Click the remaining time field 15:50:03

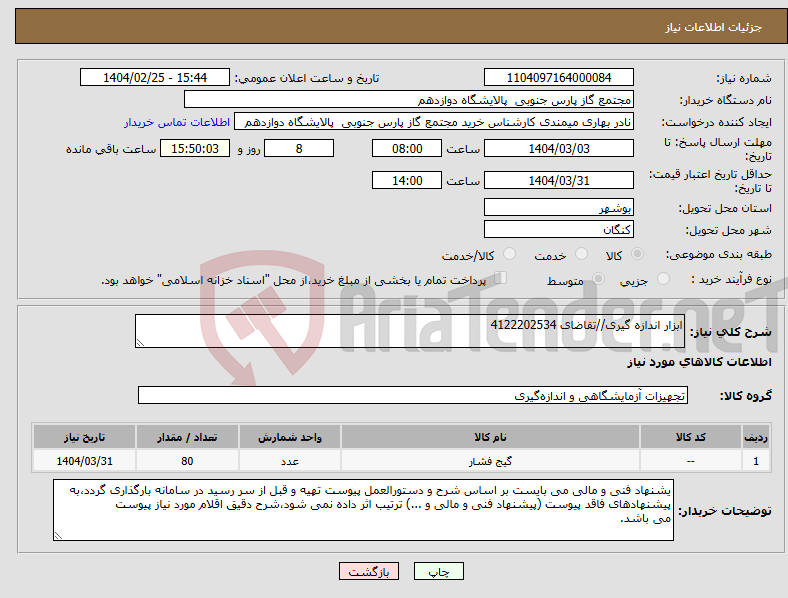point(195,148)
